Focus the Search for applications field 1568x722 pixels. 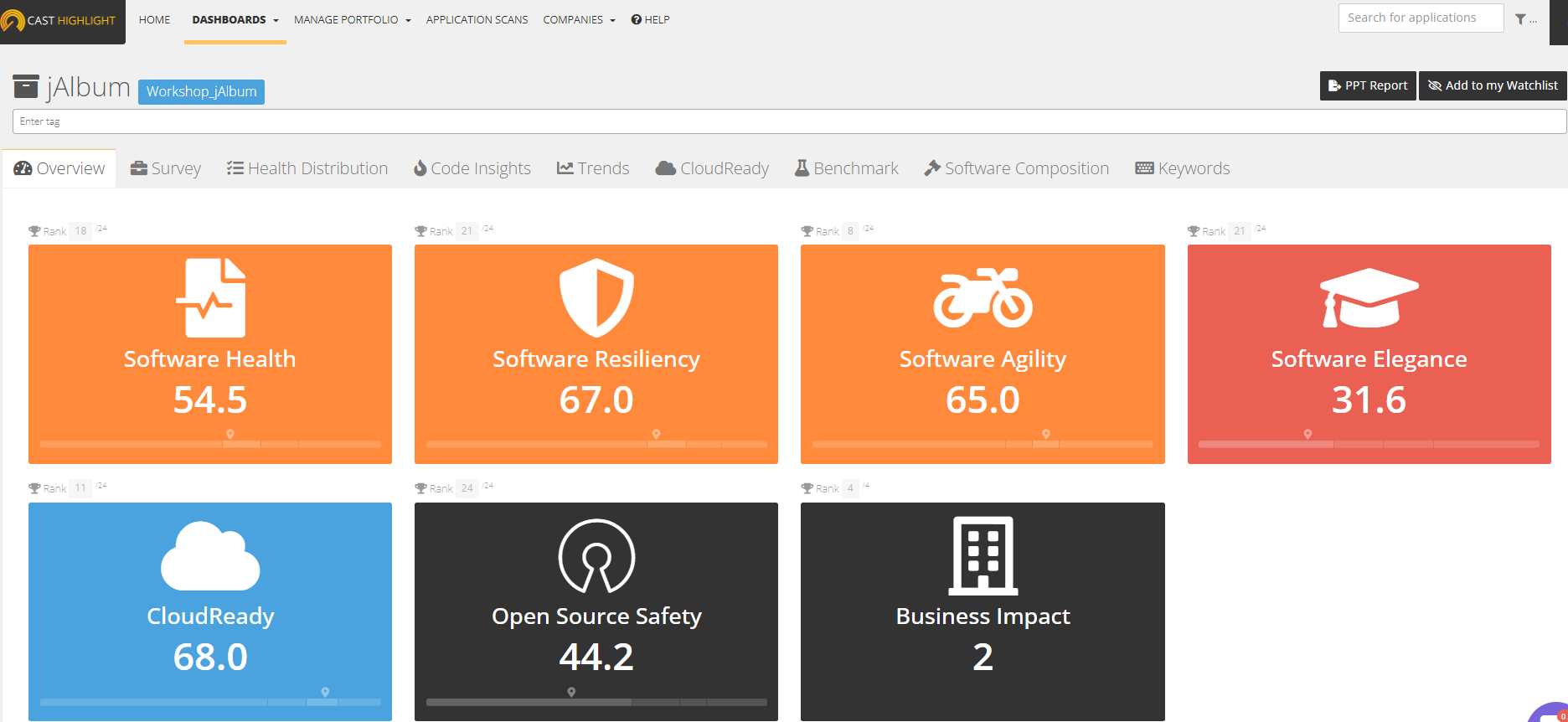coord(1421,18)
